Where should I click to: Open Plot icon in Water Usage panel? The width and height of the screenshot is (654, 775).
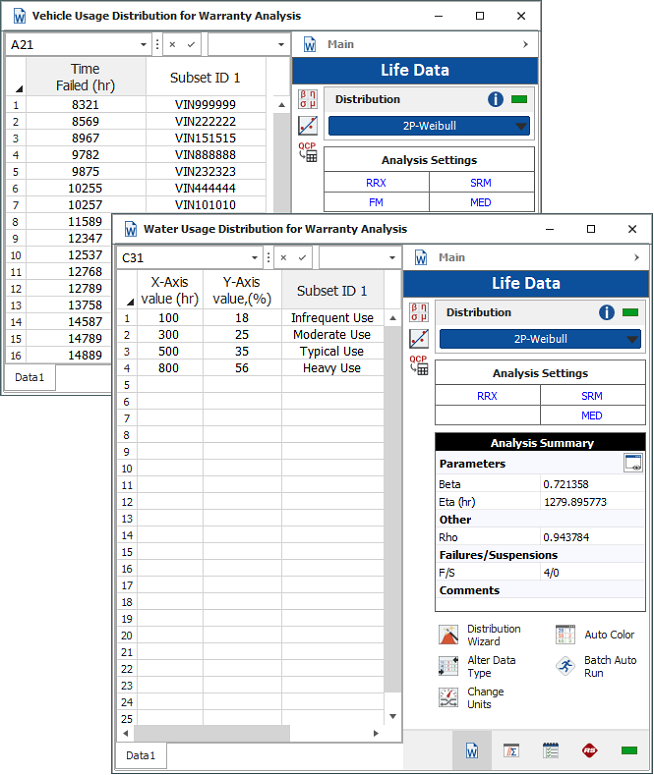[419, 339]
